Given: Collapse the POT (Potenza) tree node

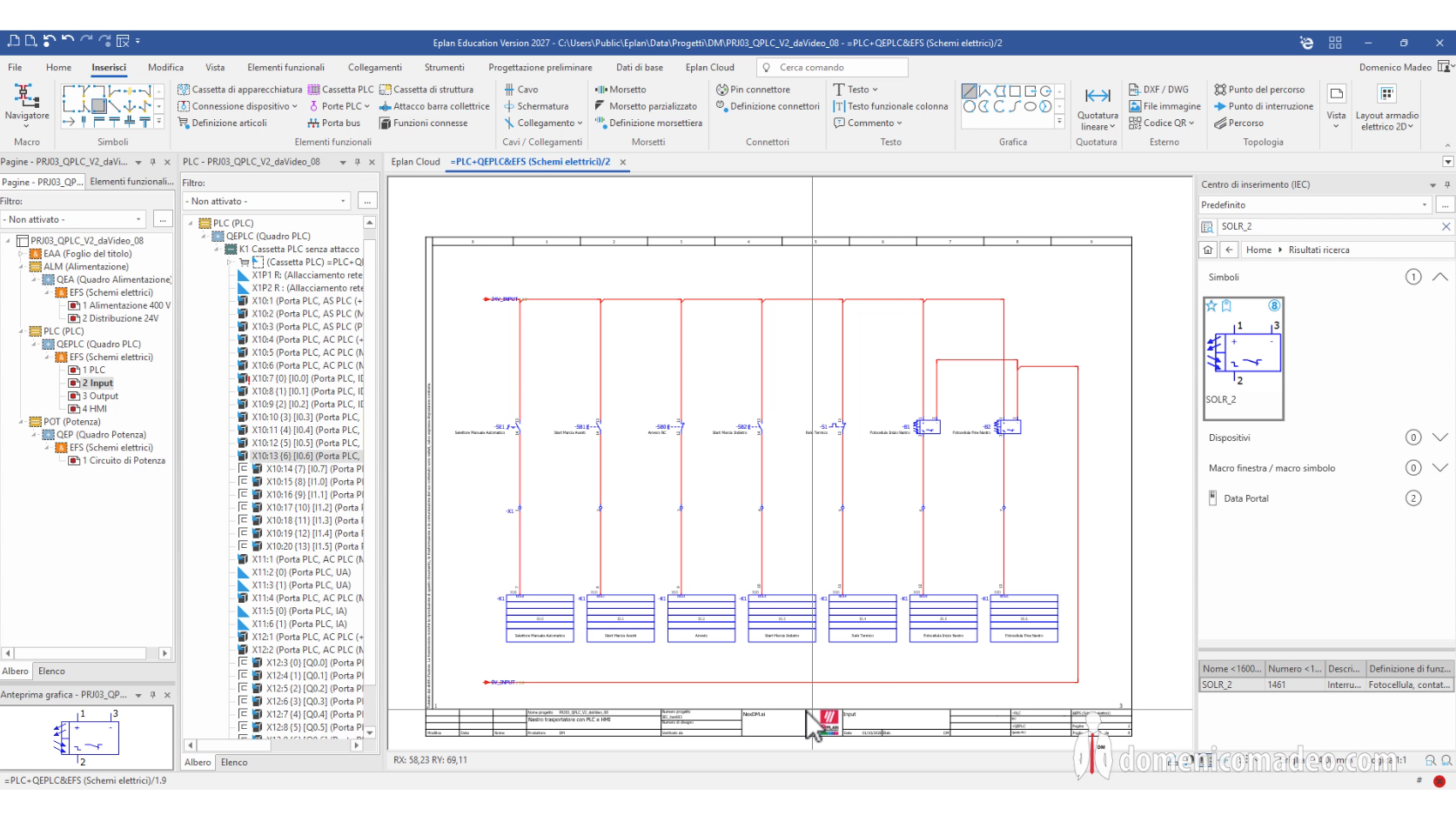Looking at the screenshot, I should click(22, 422).
